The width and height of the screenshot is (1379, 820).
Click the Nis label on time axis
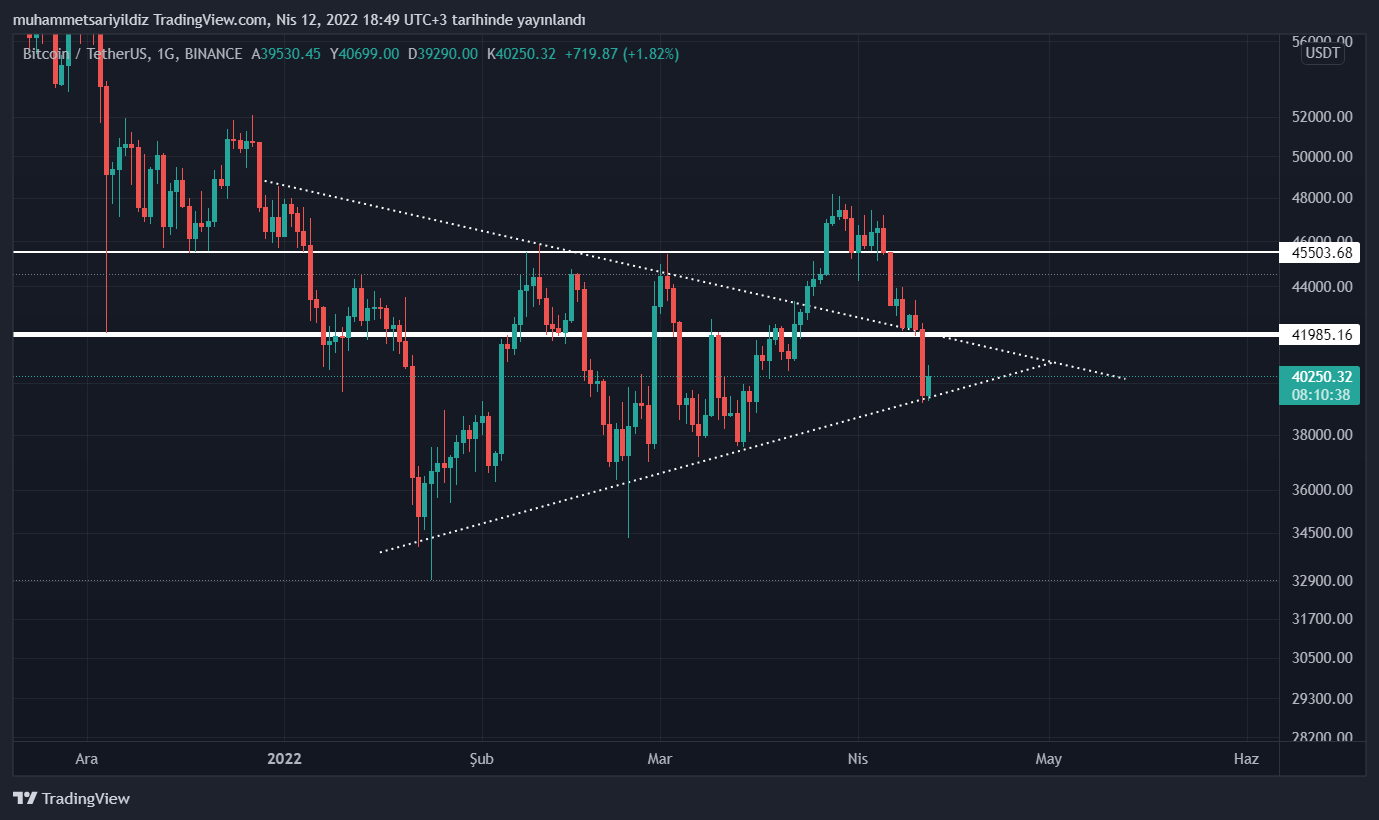click(856, 759)
